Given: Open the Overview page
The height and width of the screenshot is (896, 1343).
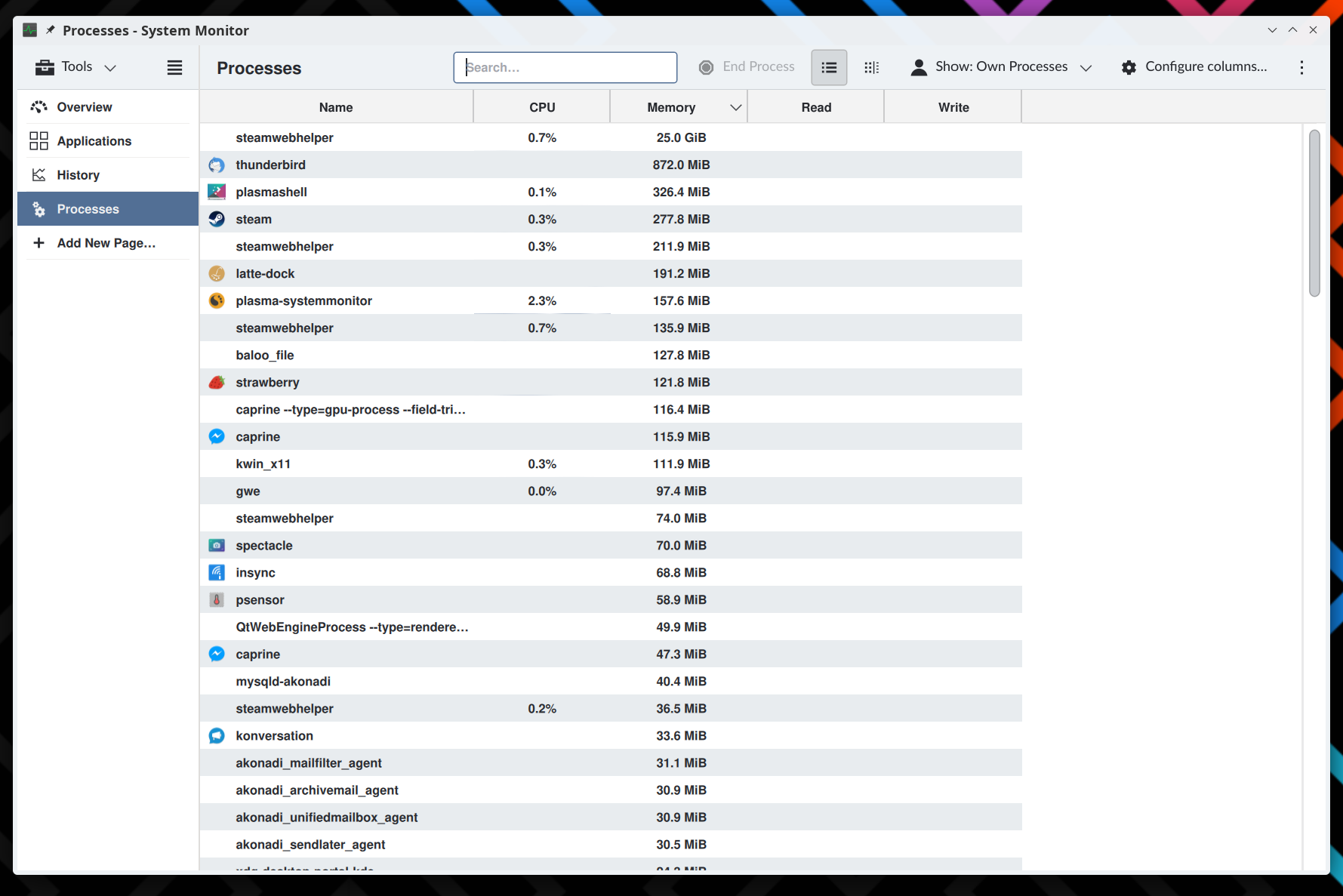Looking at the screenshot, I should click(x=85, y=107).
